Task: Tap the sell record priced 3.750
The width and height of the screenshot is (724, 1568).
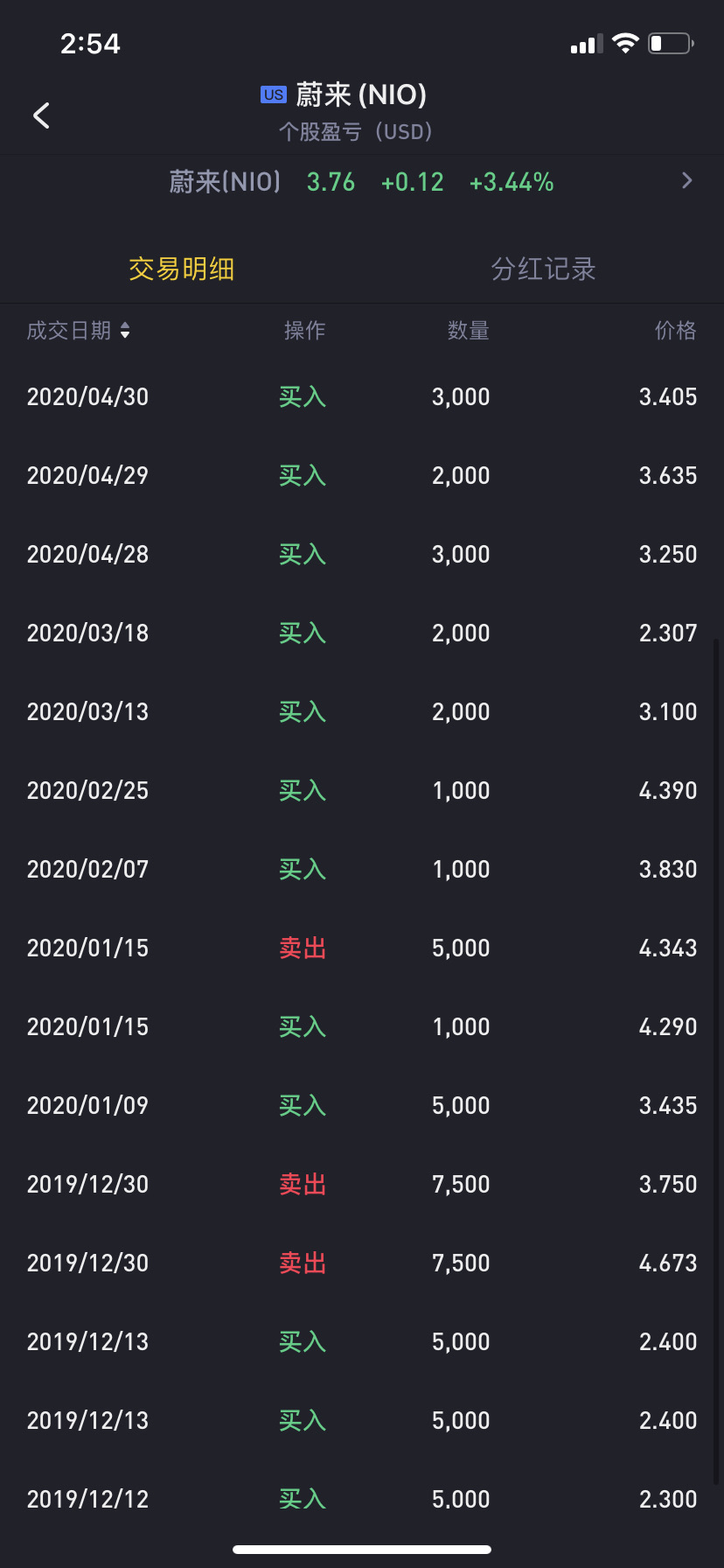Action: pos(361,1184)
